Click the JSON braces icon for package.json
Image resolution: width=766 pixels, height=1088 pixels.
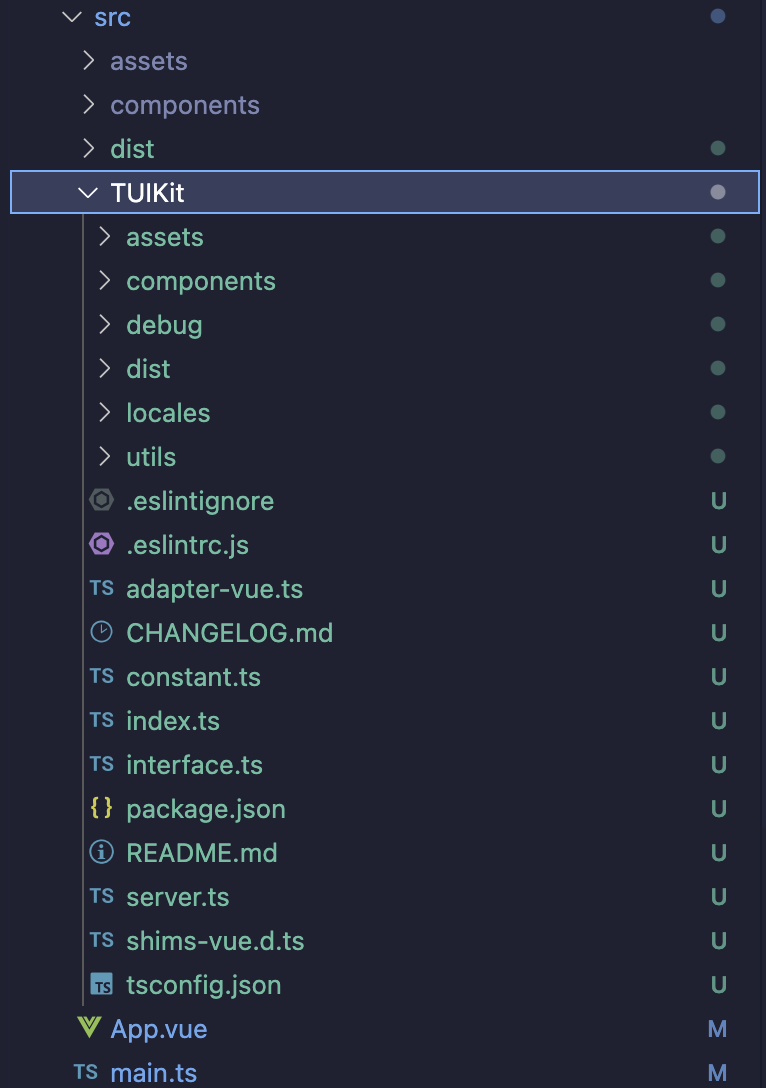pyautogui.click(x=100, y=808)
